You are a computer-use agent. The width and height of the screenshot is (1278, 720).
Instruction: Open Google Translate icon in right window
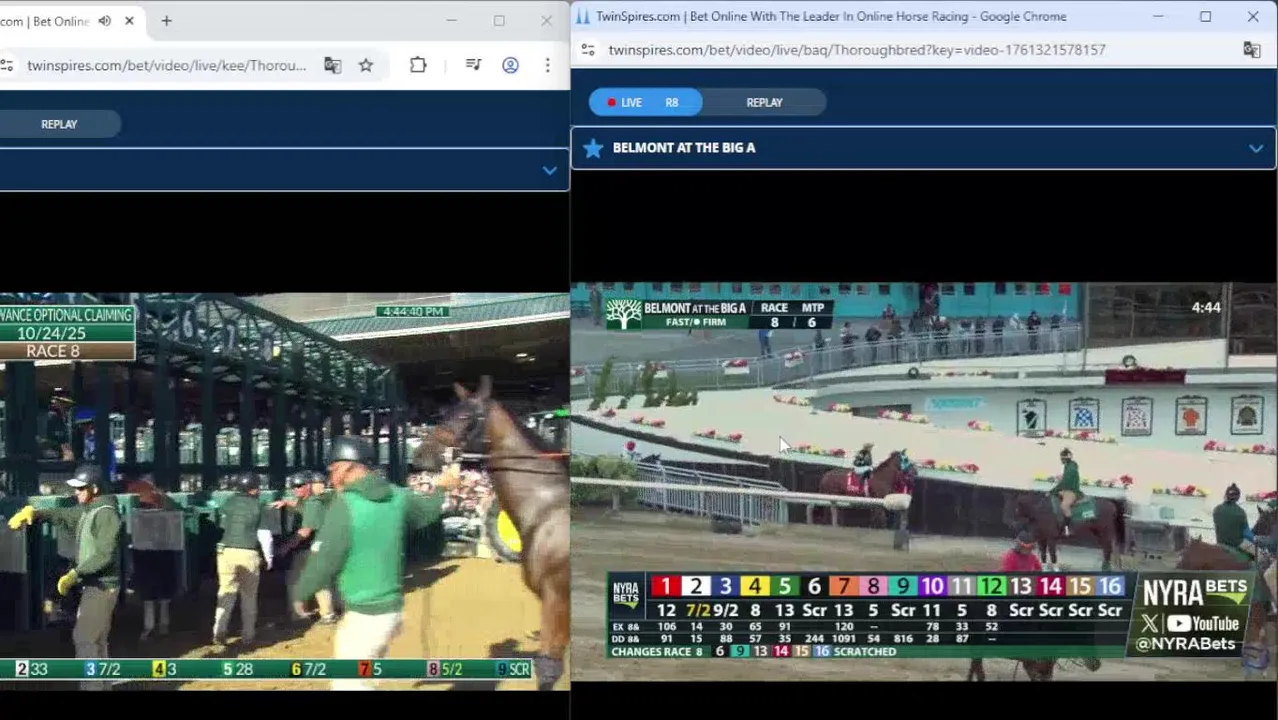1252,50
